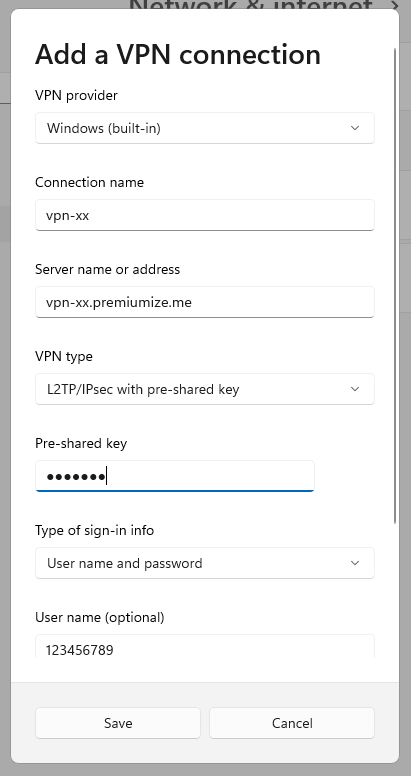Open the L2TP/IPsec with pre-shared key dropdown
Image resolution: width=411 pixels, height=776 pixels.
pyautogui.click(x=205, y=389)
